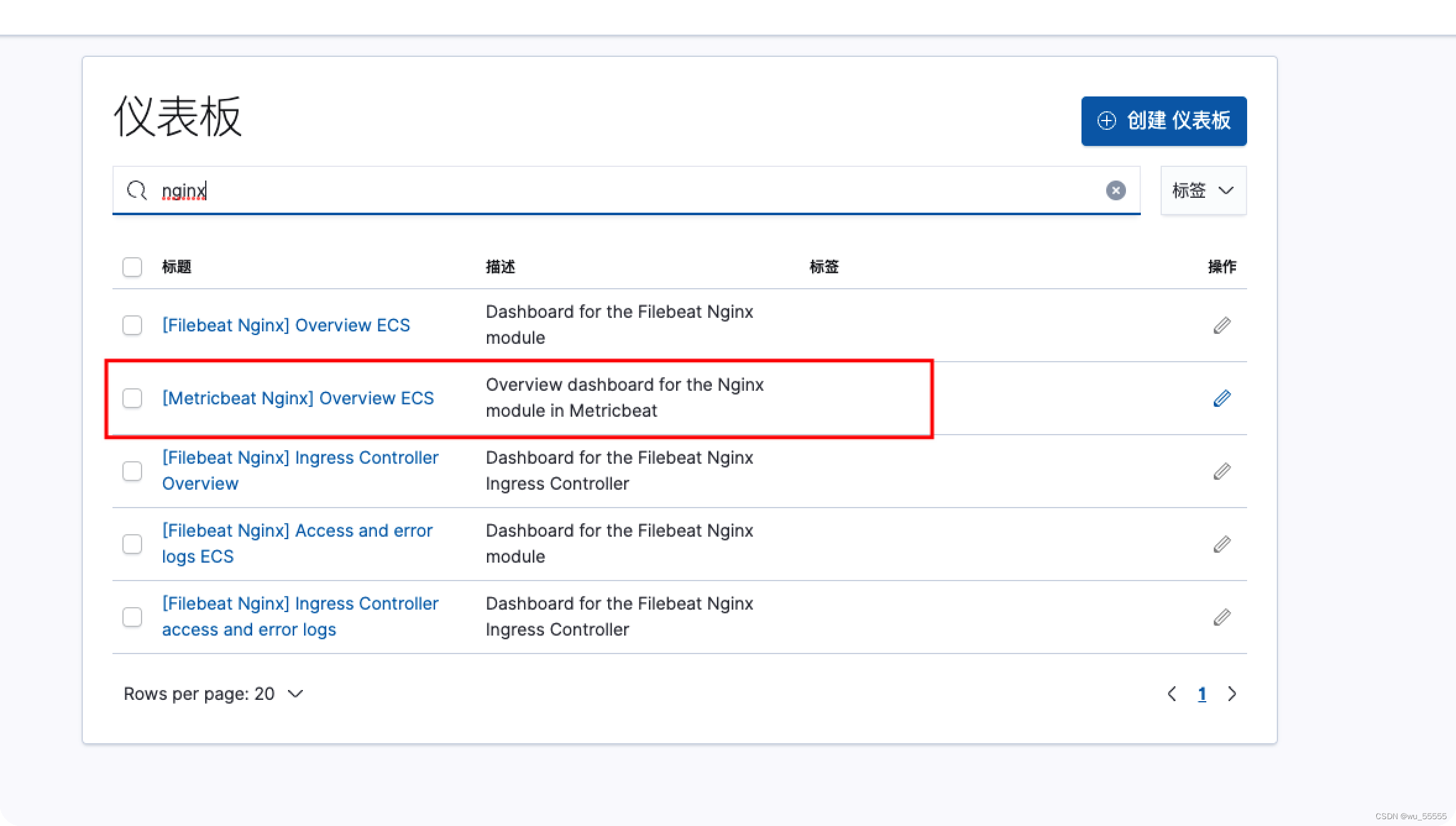Click edit pencil for Access and error logs ECS
The height and width of the screenshot is (826, 1456).
(1221, 544)
